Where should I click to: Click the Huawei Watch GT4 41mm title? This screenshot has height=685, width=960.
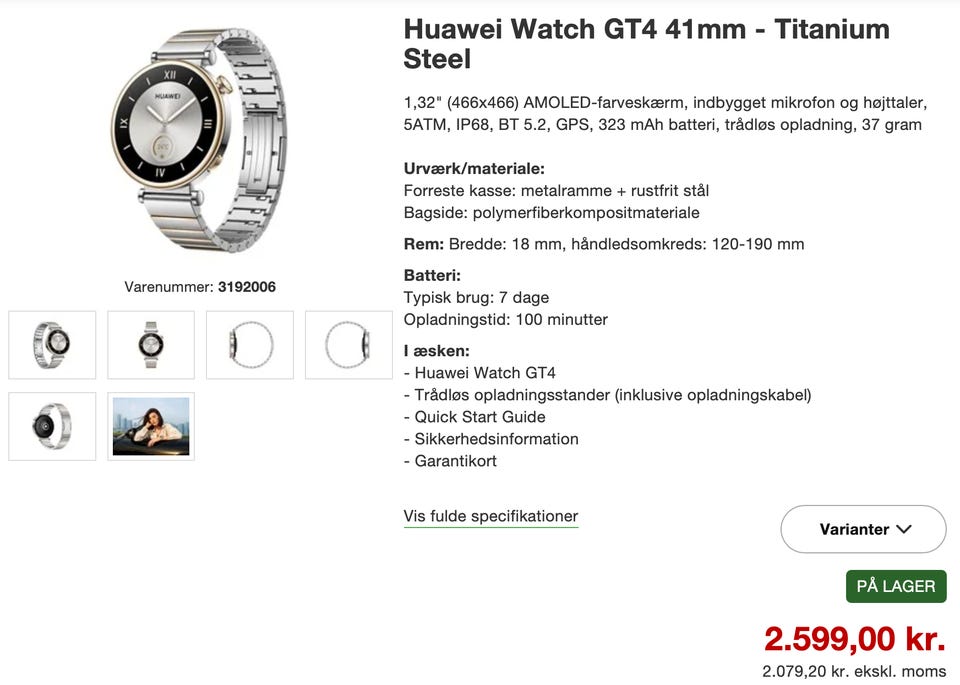[x=647, y=44]
